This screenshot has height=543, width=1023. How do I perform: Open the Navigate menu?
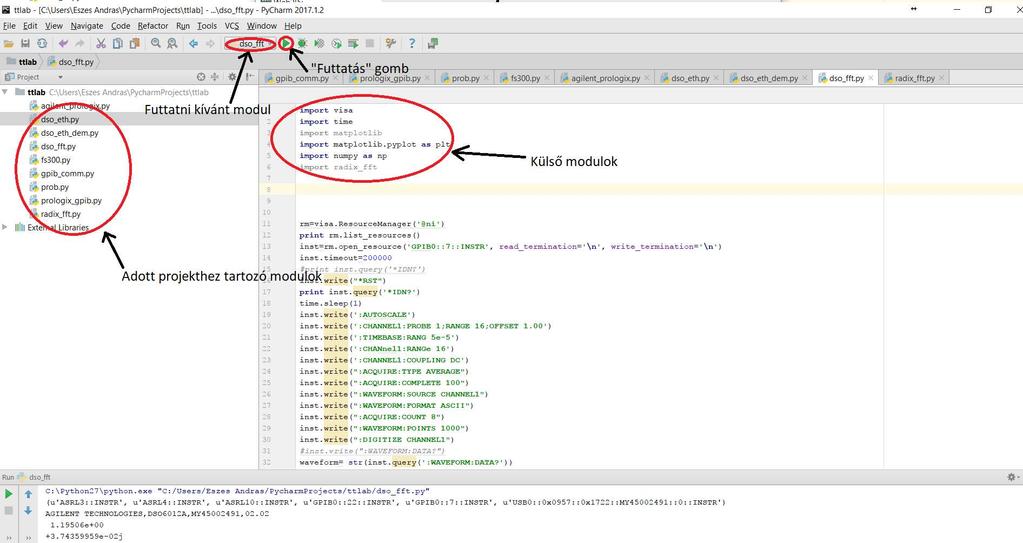[87, 26]
